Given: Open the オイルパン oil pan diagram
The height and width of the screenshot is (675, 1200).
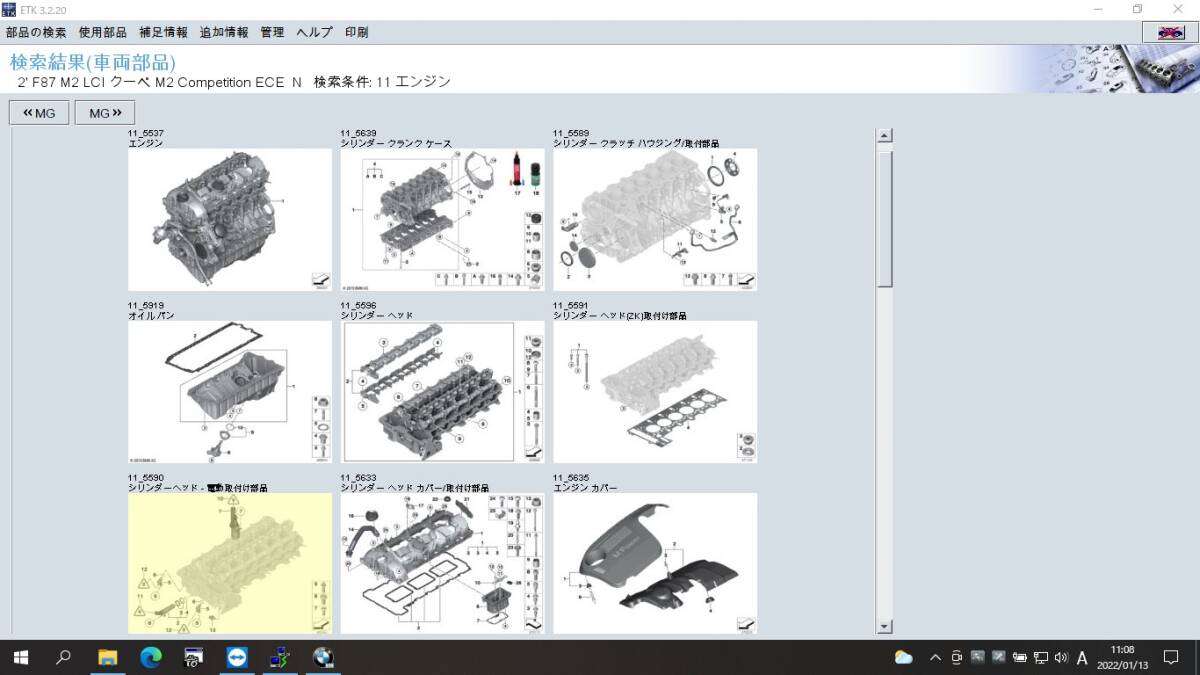Looking at the screenshot, I should pyautogui.click(x=229, y=392).
